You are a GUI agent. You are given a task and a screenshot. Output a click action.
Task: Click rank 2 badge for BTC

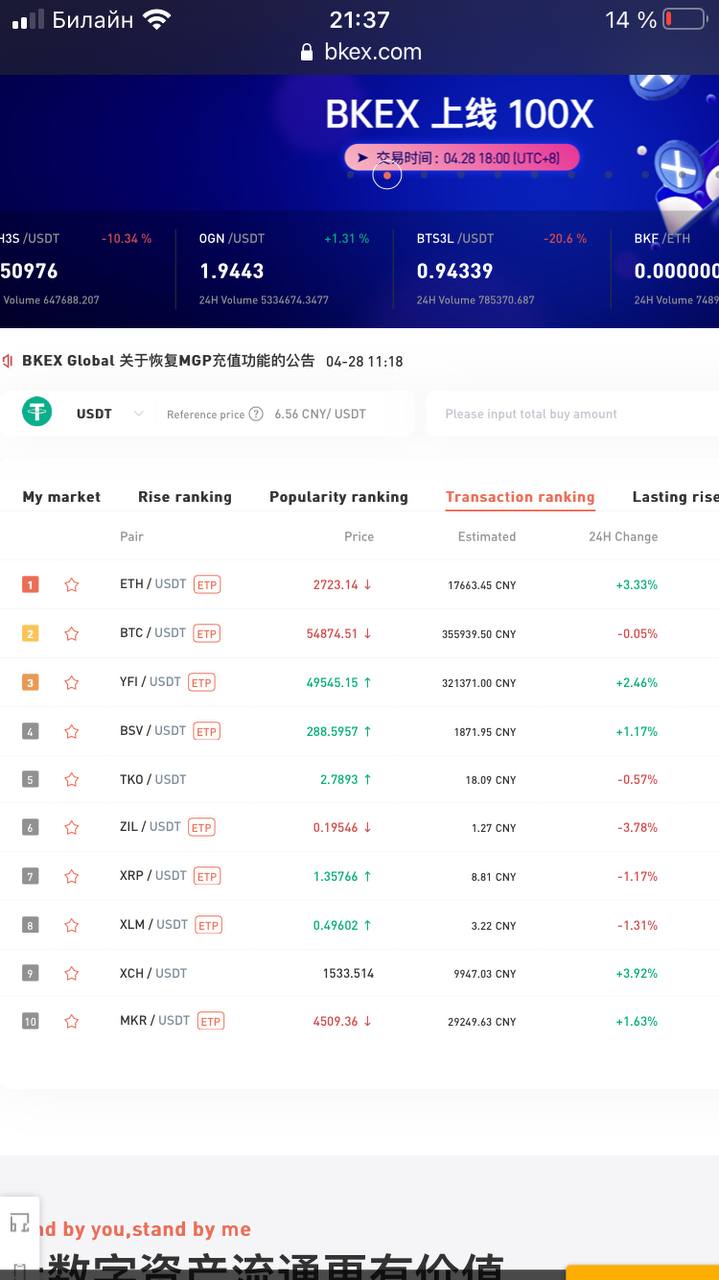31,634
